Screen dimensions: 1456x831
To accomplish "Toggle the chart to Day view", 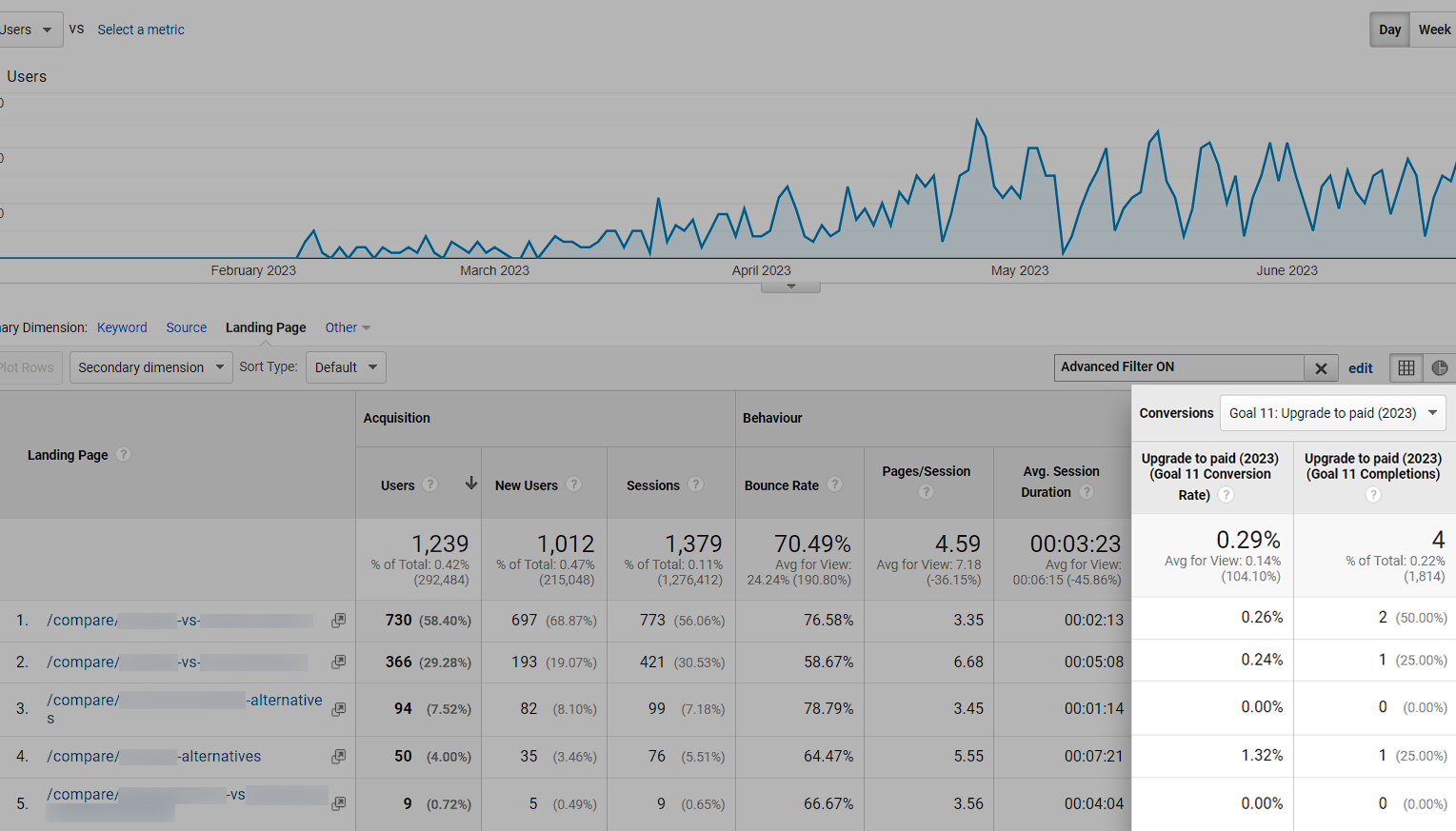I will 1389,30.
